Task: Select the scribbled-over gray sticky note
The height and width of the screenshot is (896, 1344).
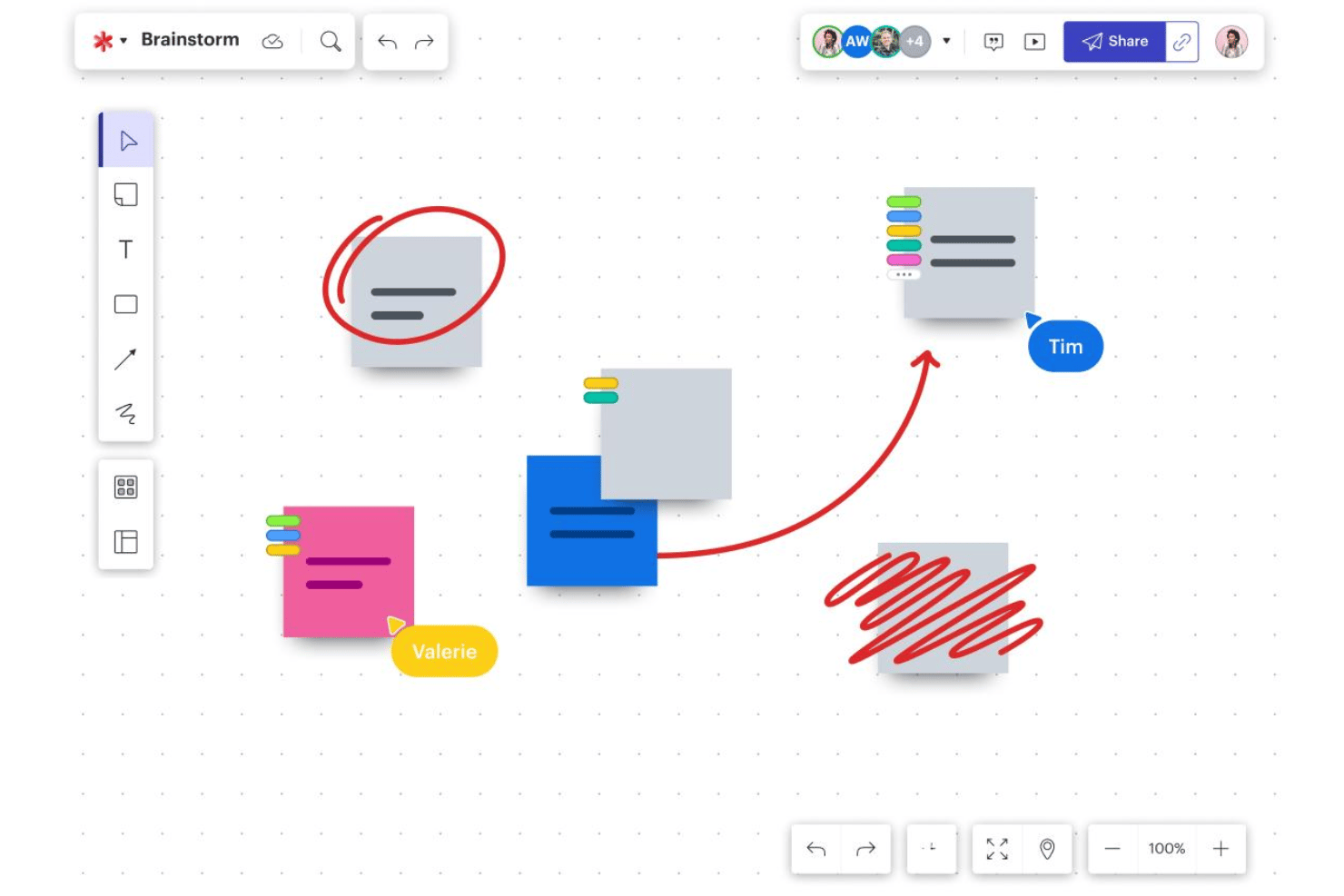Action: [x=943, y=608]
